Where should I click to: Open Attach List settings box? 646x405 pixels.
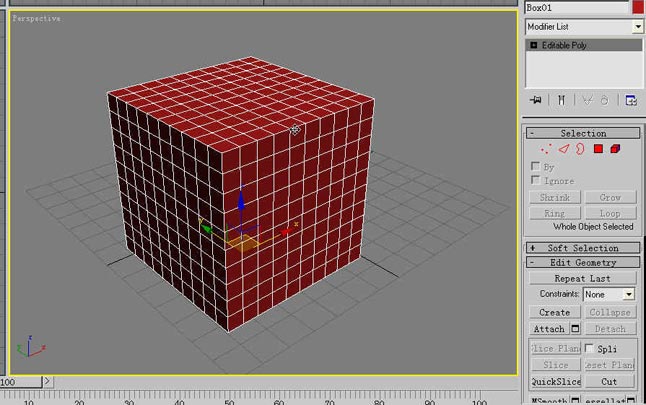coord(575,329)
